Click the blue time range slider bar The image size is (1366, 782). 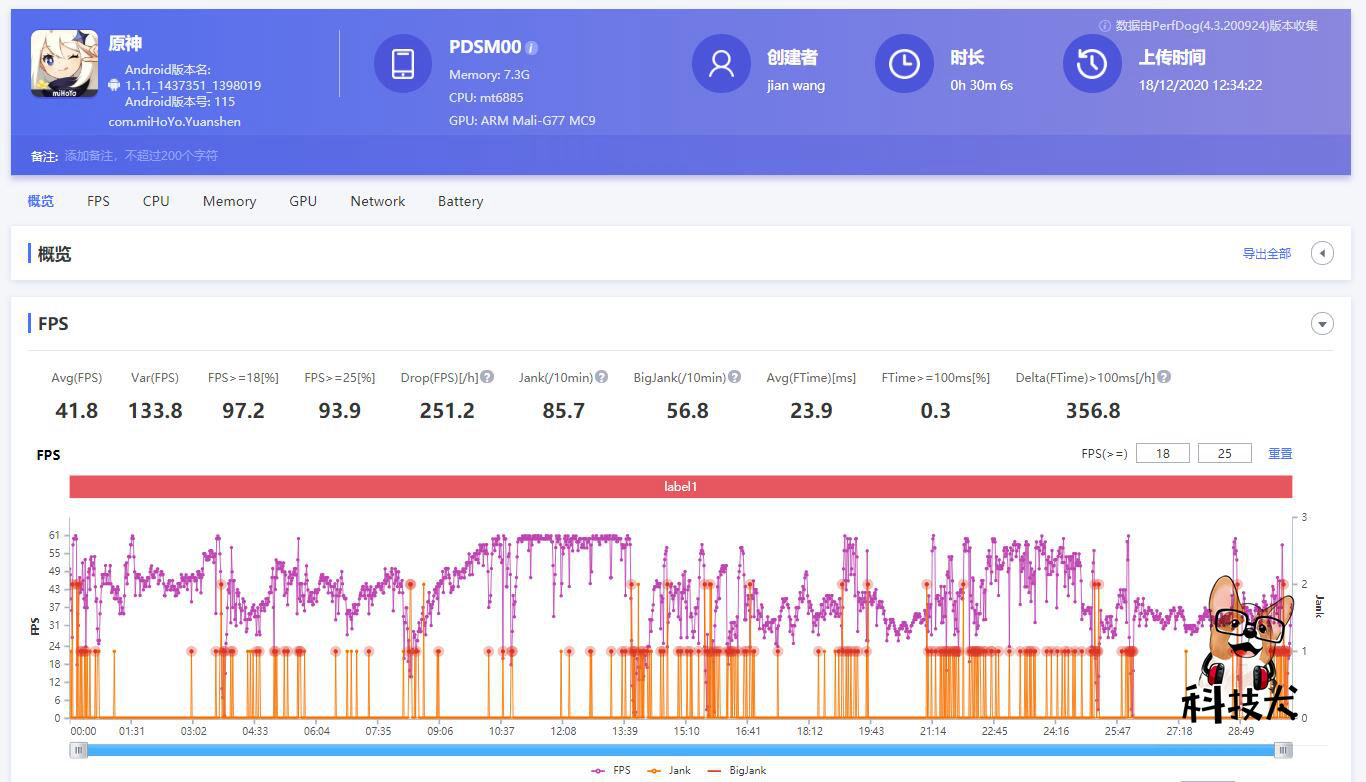680,750
